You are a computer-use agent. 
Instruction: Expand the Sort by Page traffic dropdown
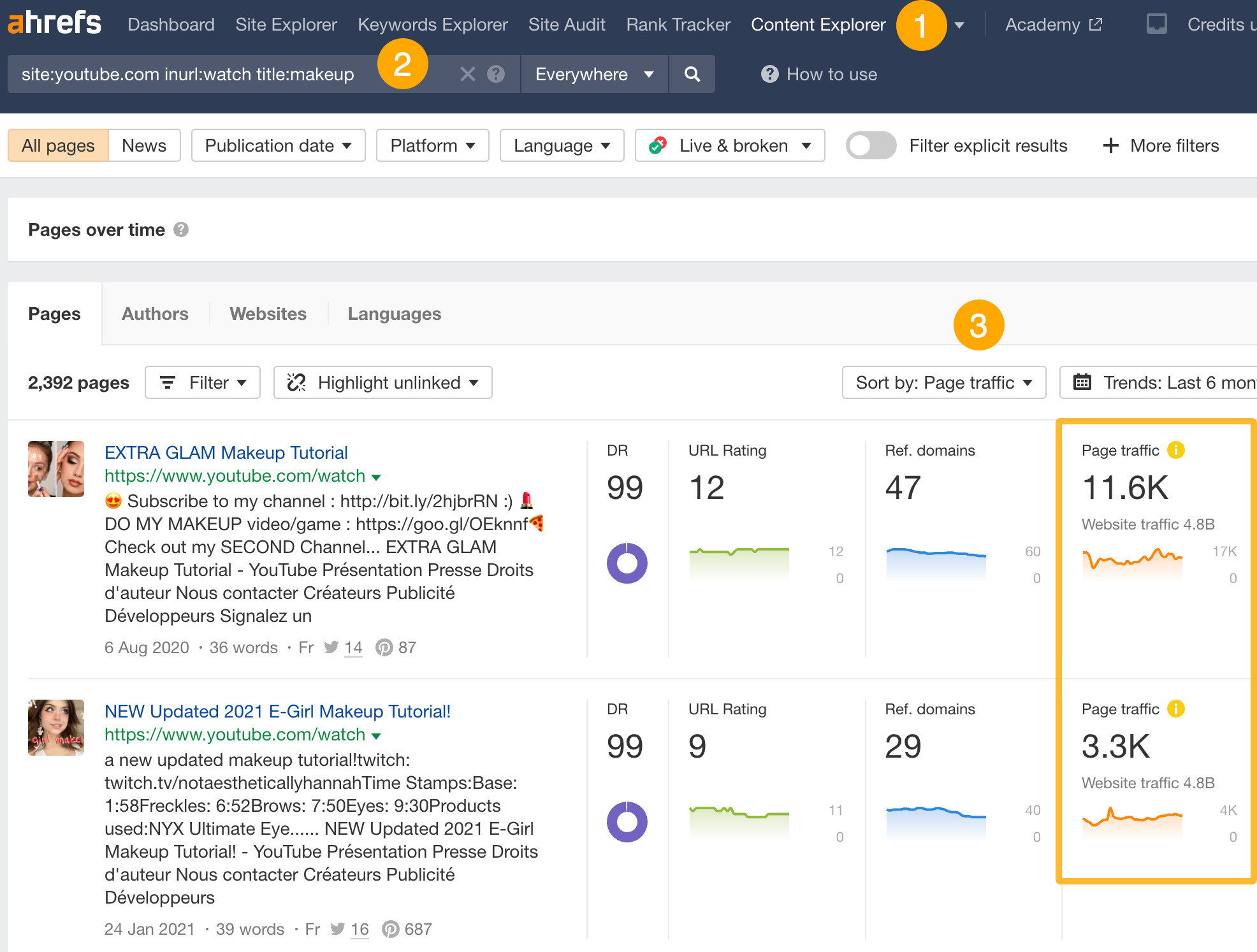point(944,382)
